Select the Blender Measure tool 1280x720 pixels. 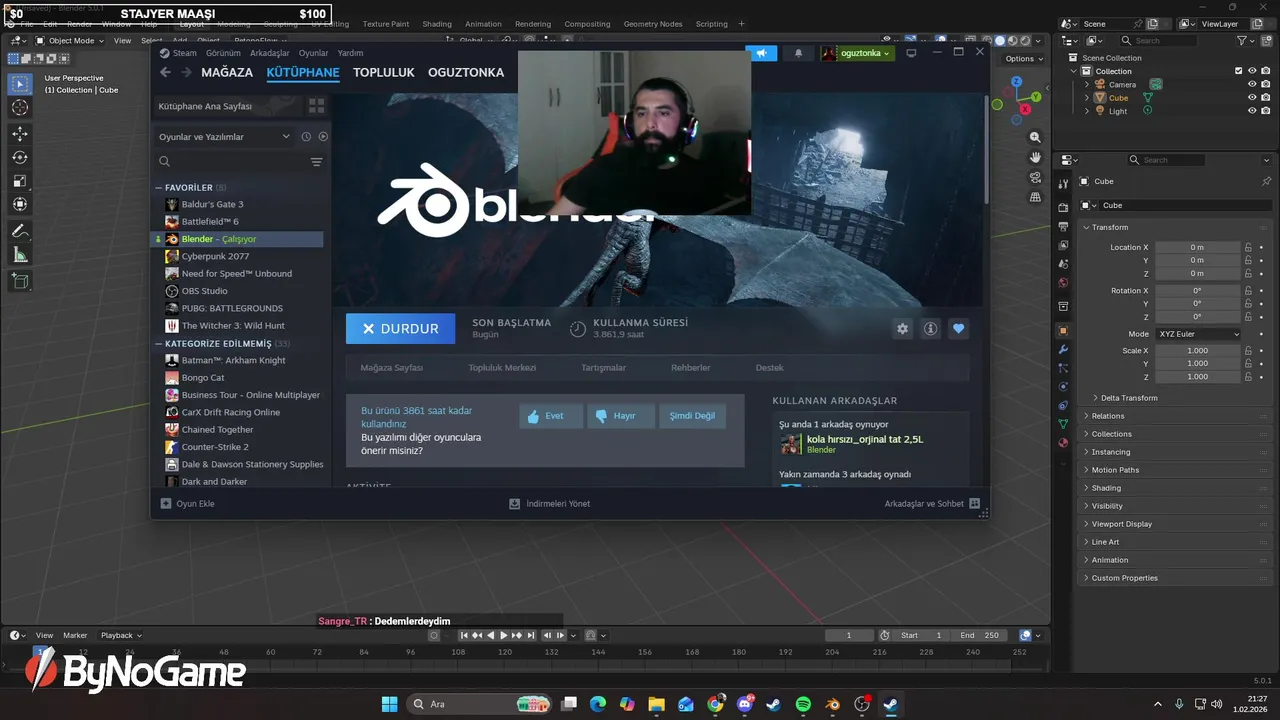coord(20,255)
